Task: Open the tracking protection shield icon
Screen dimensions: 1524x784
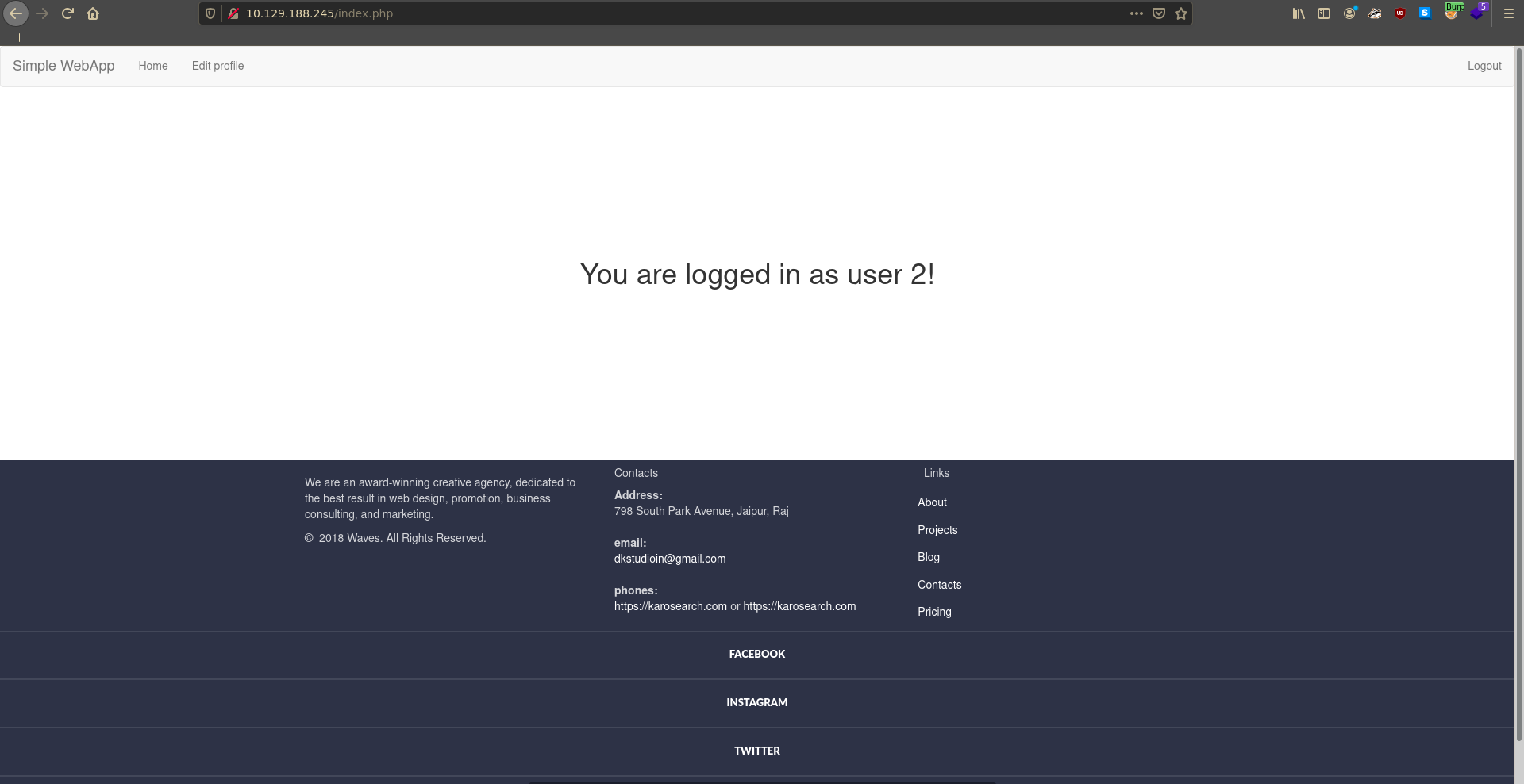Action: [x=210, y=13]
